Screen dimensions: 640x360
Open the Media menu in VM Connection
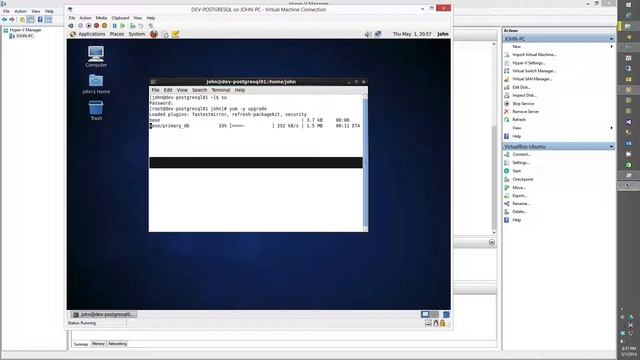pyautogui.click(x=101, y=18)
